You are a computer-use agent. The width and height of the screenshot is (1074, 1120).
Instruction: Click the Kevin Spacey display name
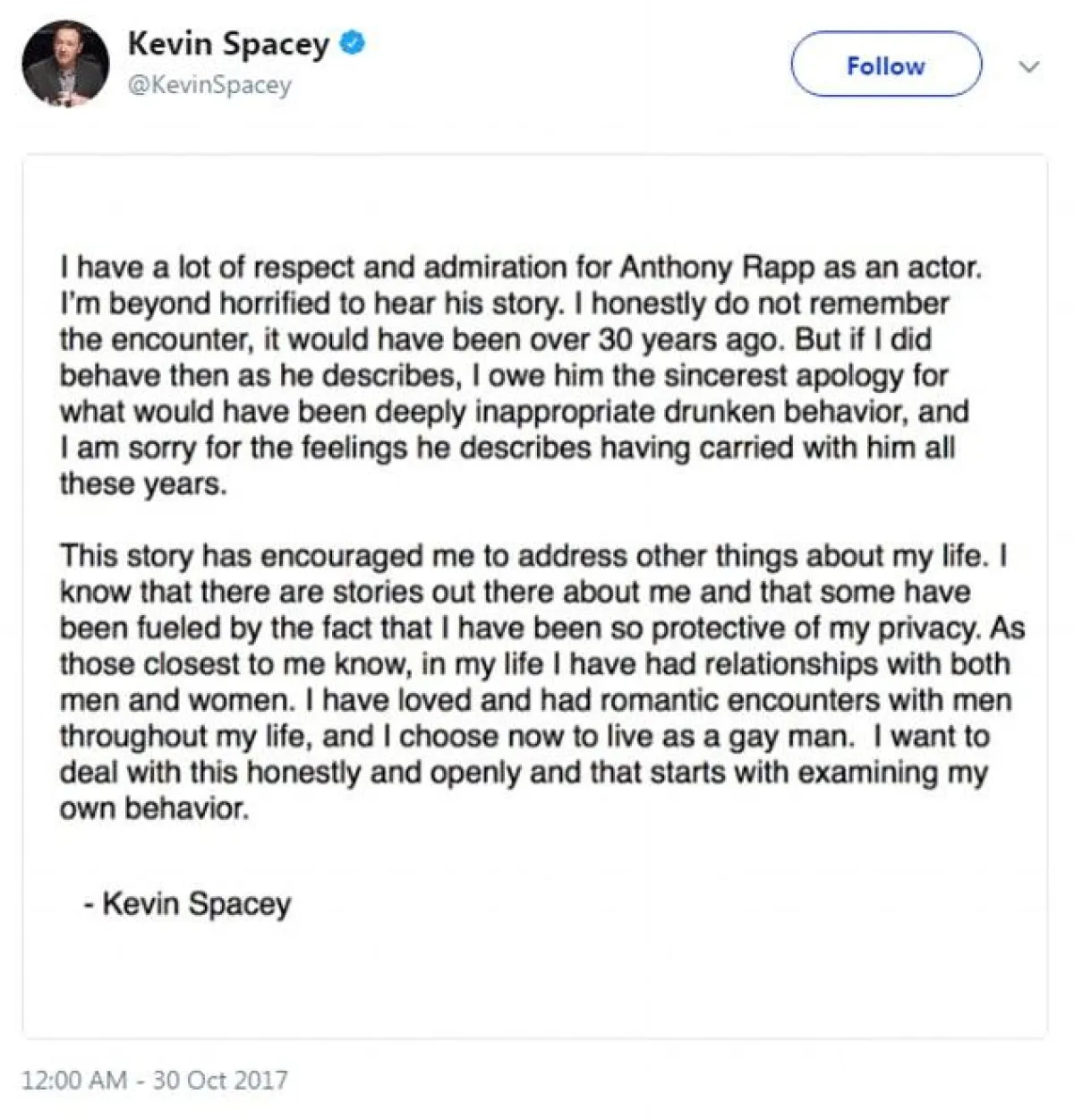click(x=228, y=43)
